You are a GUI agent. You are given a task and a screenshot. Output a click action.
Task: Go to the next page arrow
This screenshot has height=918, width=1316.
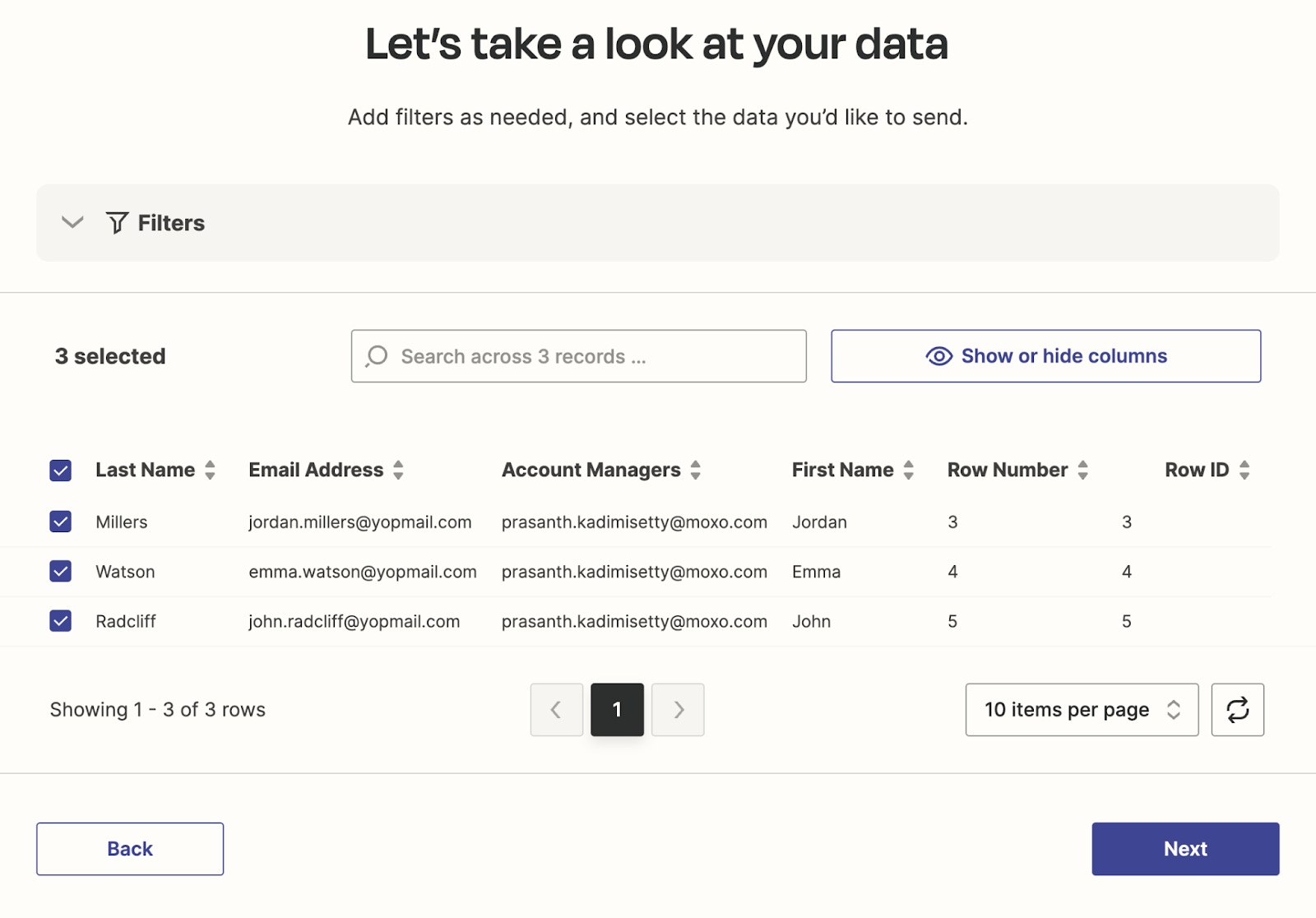point(678,709)
